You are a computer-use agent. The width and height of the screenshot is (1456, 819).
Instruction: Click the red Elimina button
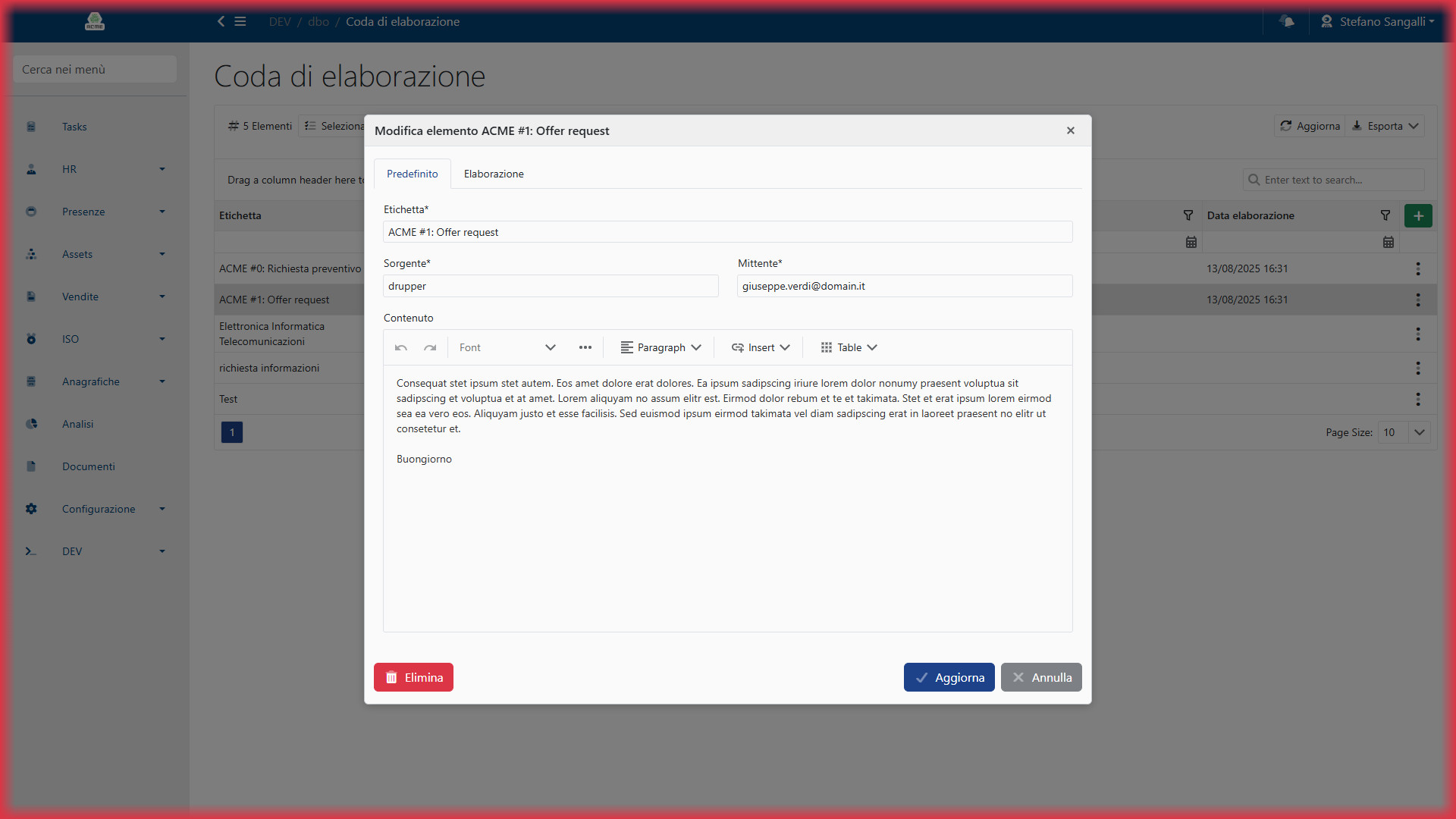[413, 677]
